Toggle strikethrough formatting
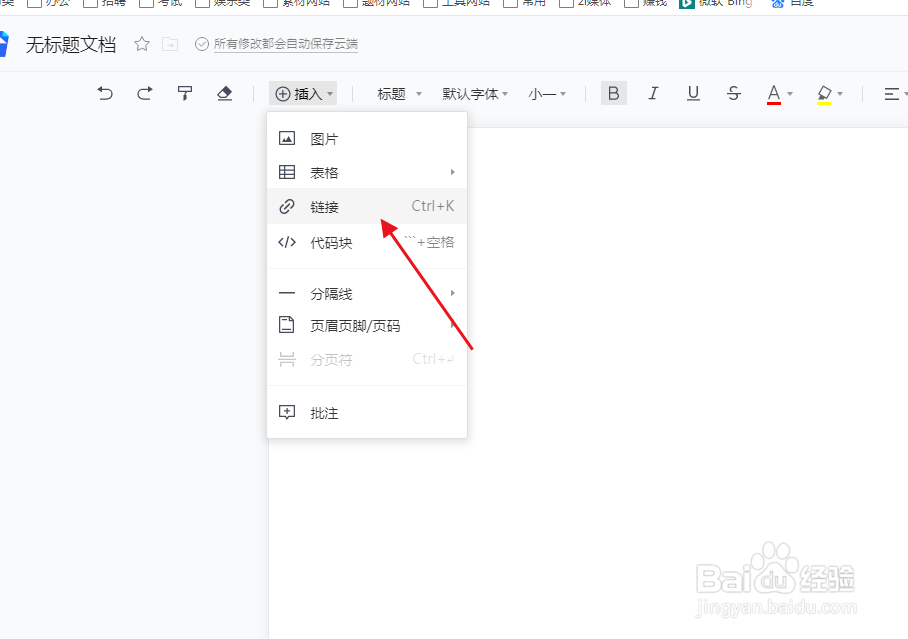Image resolution: width=908 pixels, height=639 pixels. click(x=733, y=93)
